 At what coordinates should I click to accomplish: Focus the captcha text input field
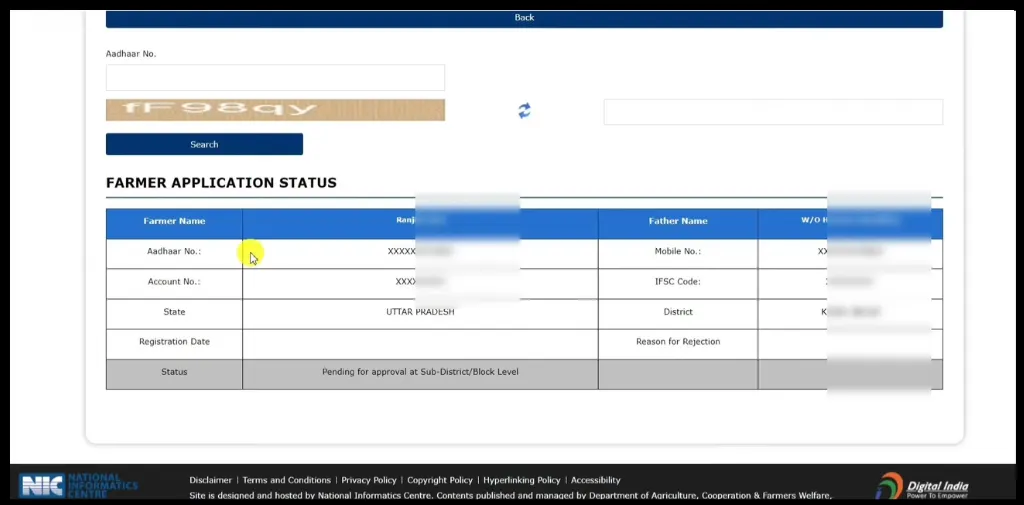[x=773, y=112]
